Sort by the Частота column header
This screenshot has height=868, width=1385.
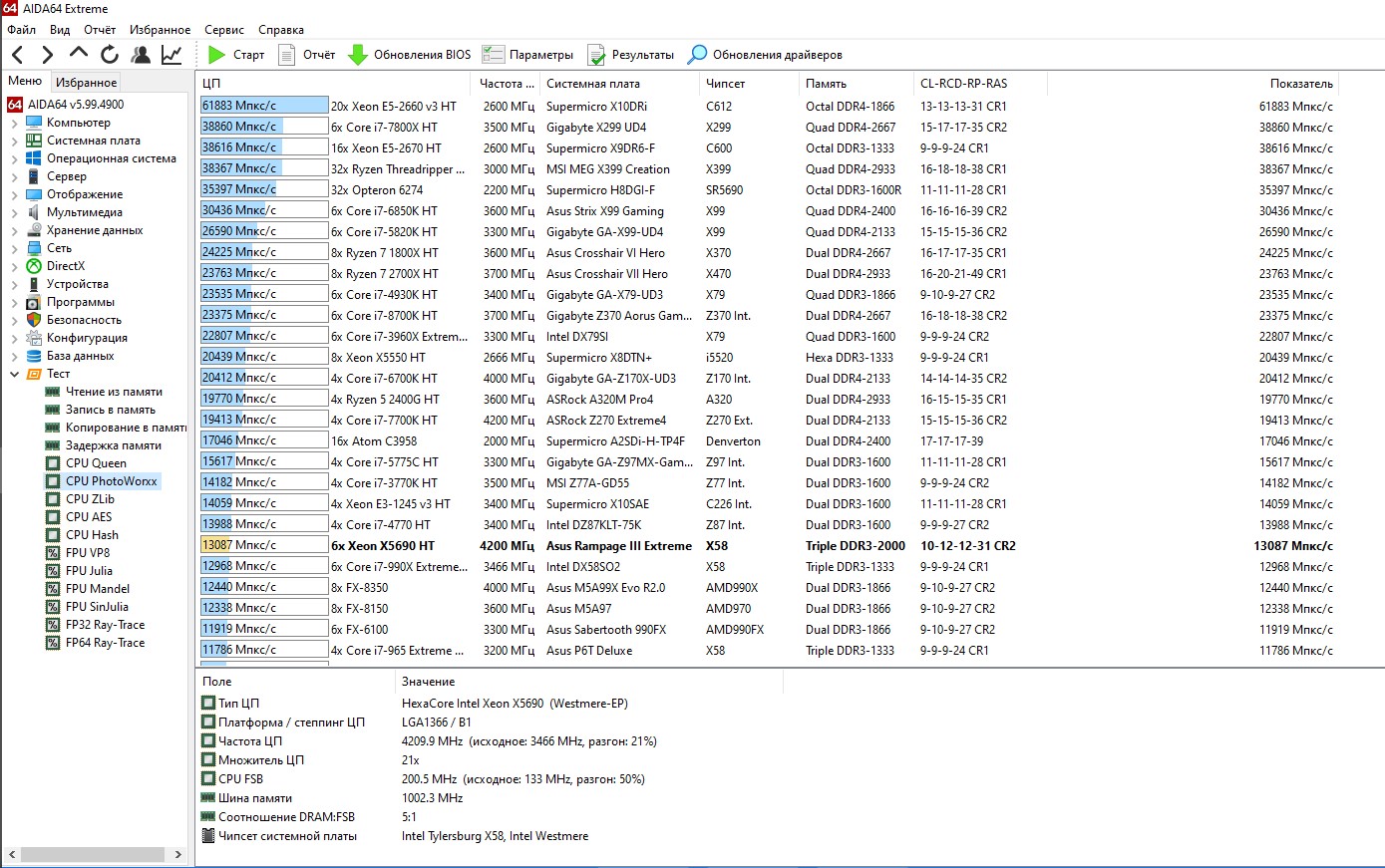507,84
